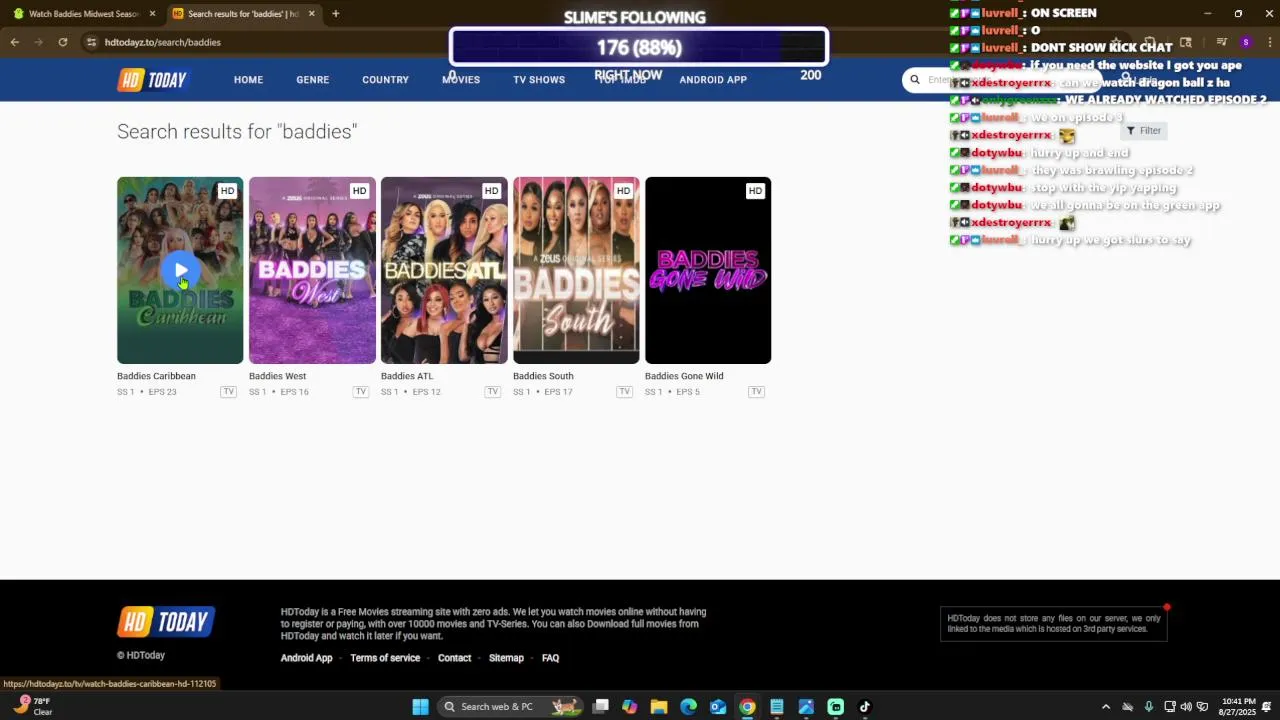The height and width of the screenshot is (720, 1280).
Task: Open the Chrome profile avatar 'S'
Action: tap(1245, 42)
